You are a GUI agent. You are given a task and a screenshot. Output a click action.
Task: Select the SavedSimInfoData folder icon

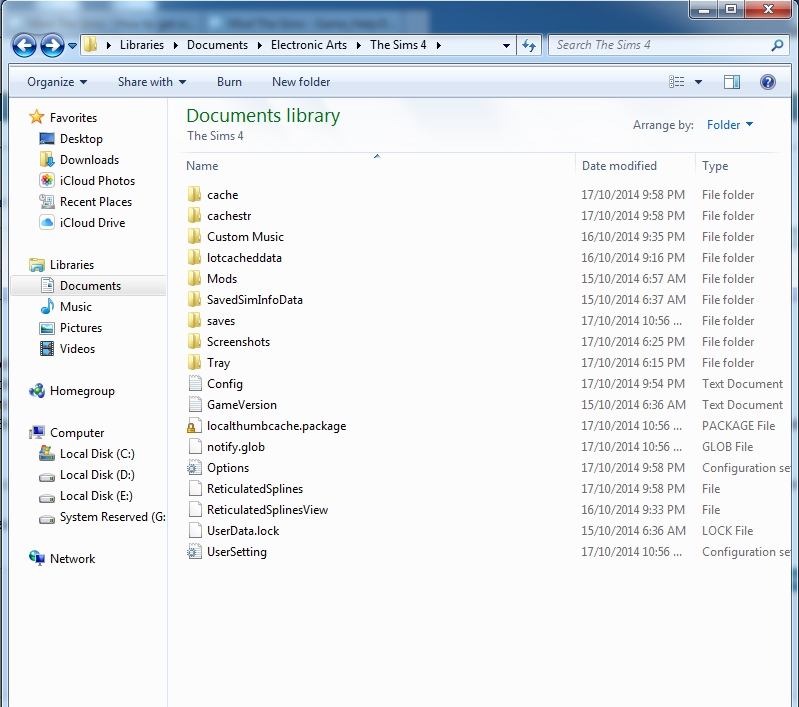[x=194, y=300]
